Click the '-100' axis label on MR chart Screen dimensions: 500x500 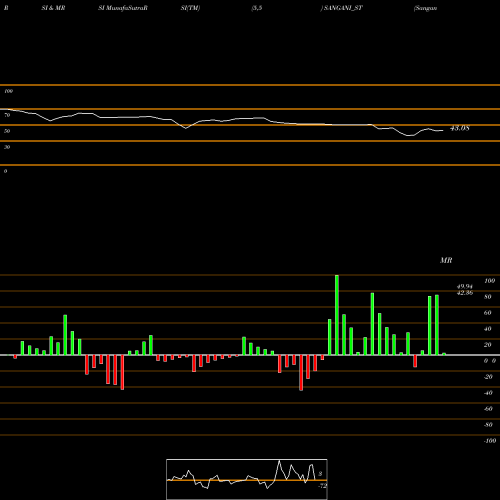click(490, 441)
